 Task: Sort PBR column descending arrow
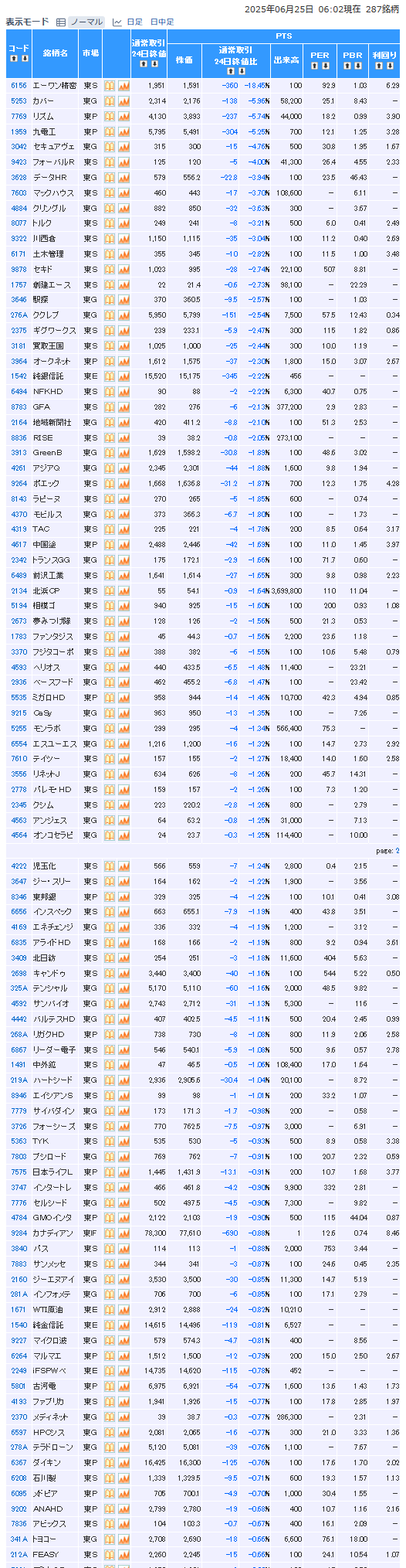(x=357, y=66)
